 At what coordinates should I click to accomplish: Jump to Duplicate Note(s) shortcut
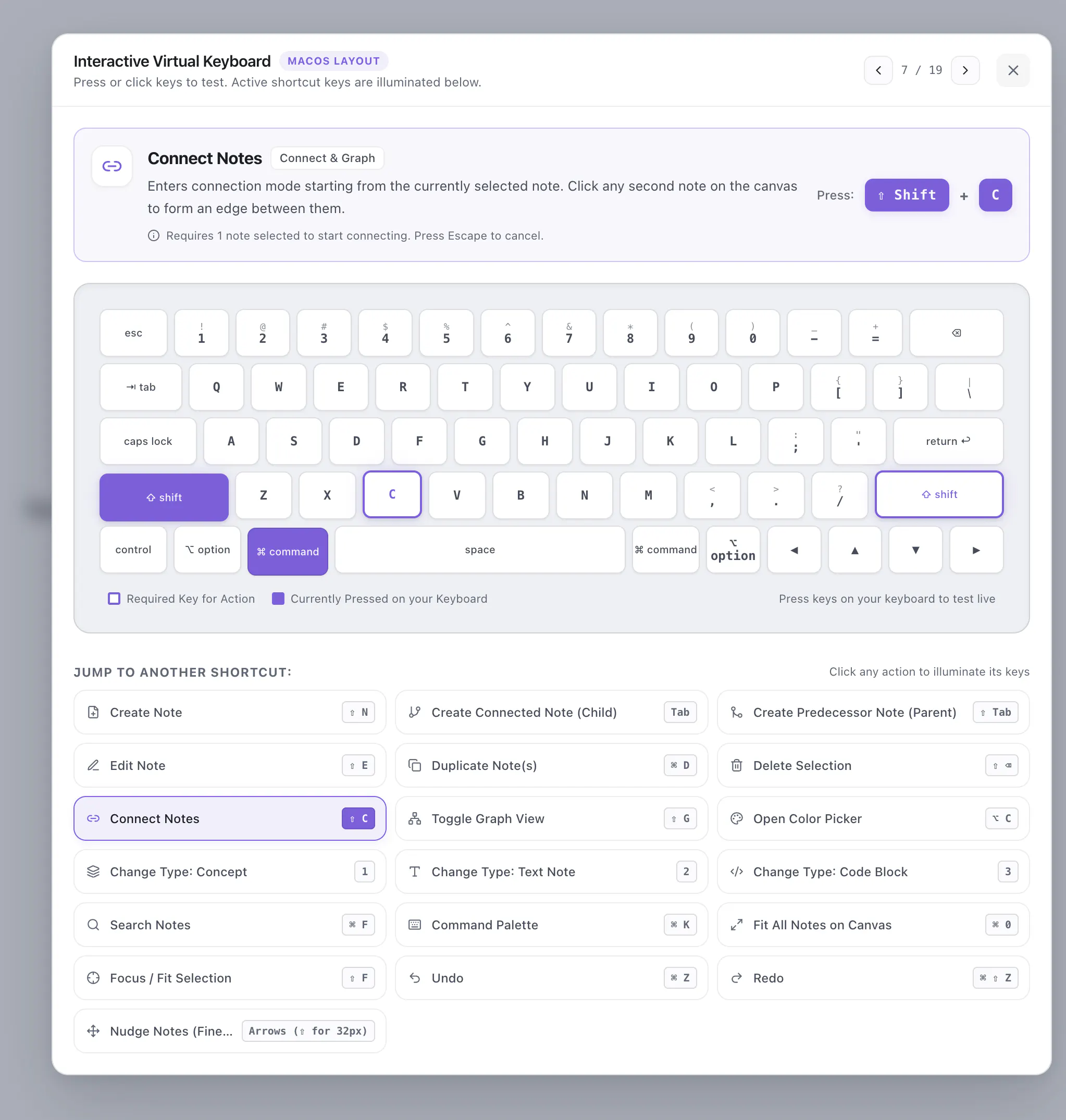pyautogui.click(x=551, y=765)
